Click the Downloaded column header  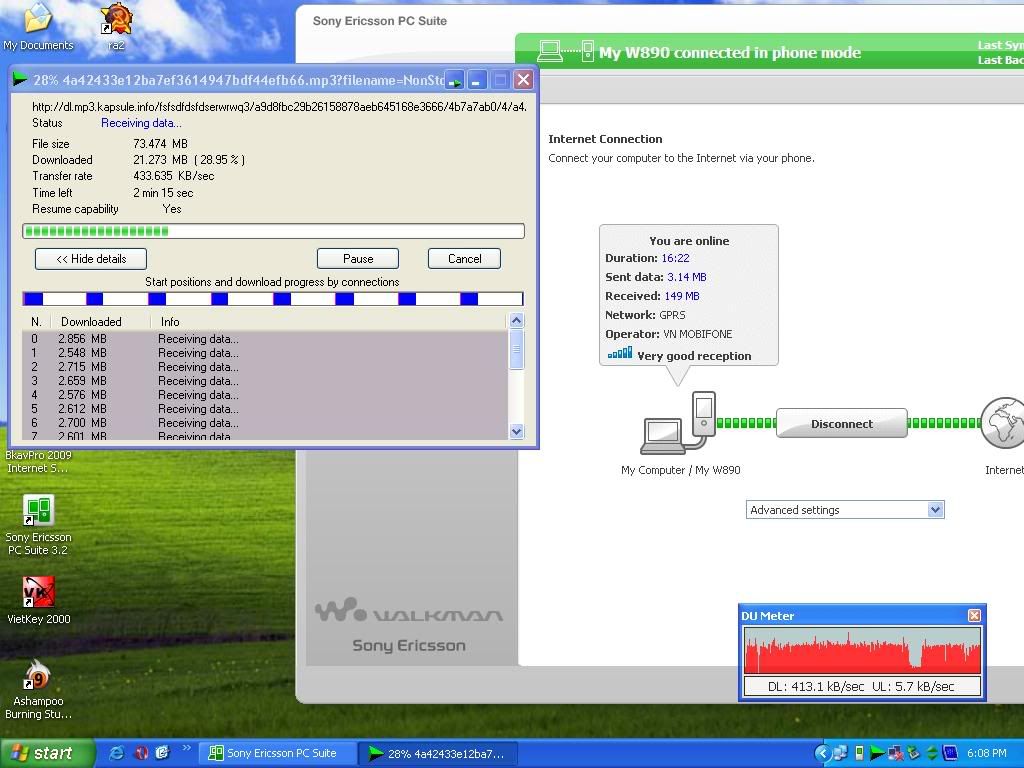pos(91,321)
